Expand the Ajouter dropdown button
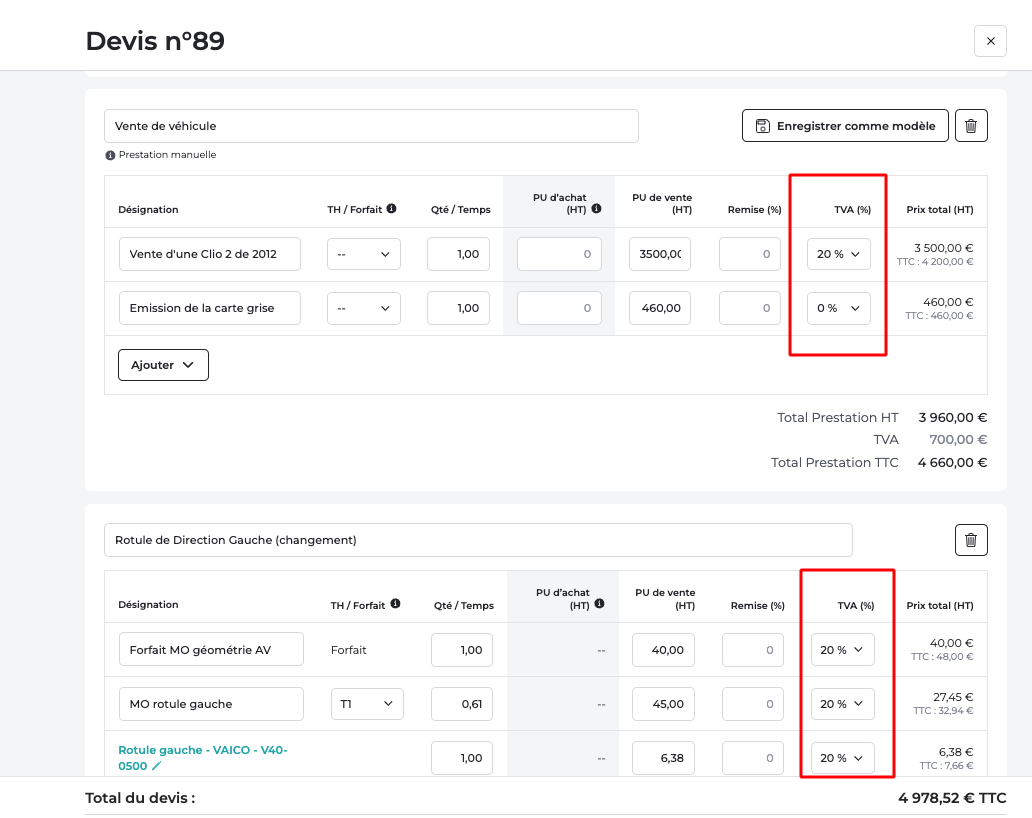 coord(163,365)
